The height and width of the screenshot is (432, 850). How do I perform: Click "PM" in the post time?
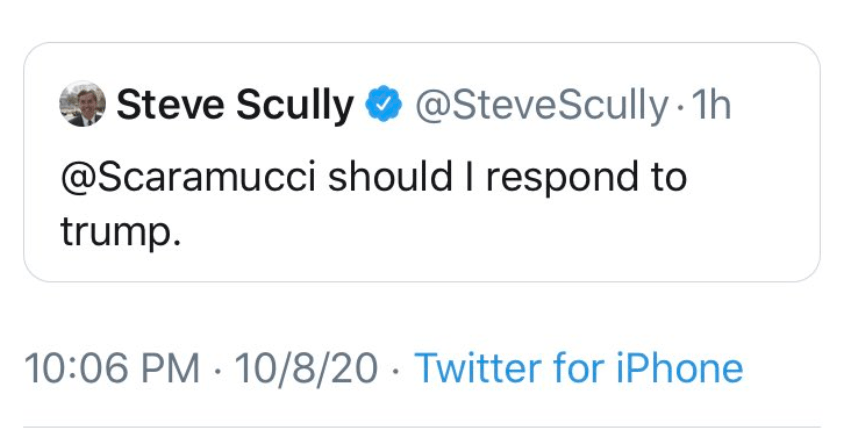[x=171, y=368]
